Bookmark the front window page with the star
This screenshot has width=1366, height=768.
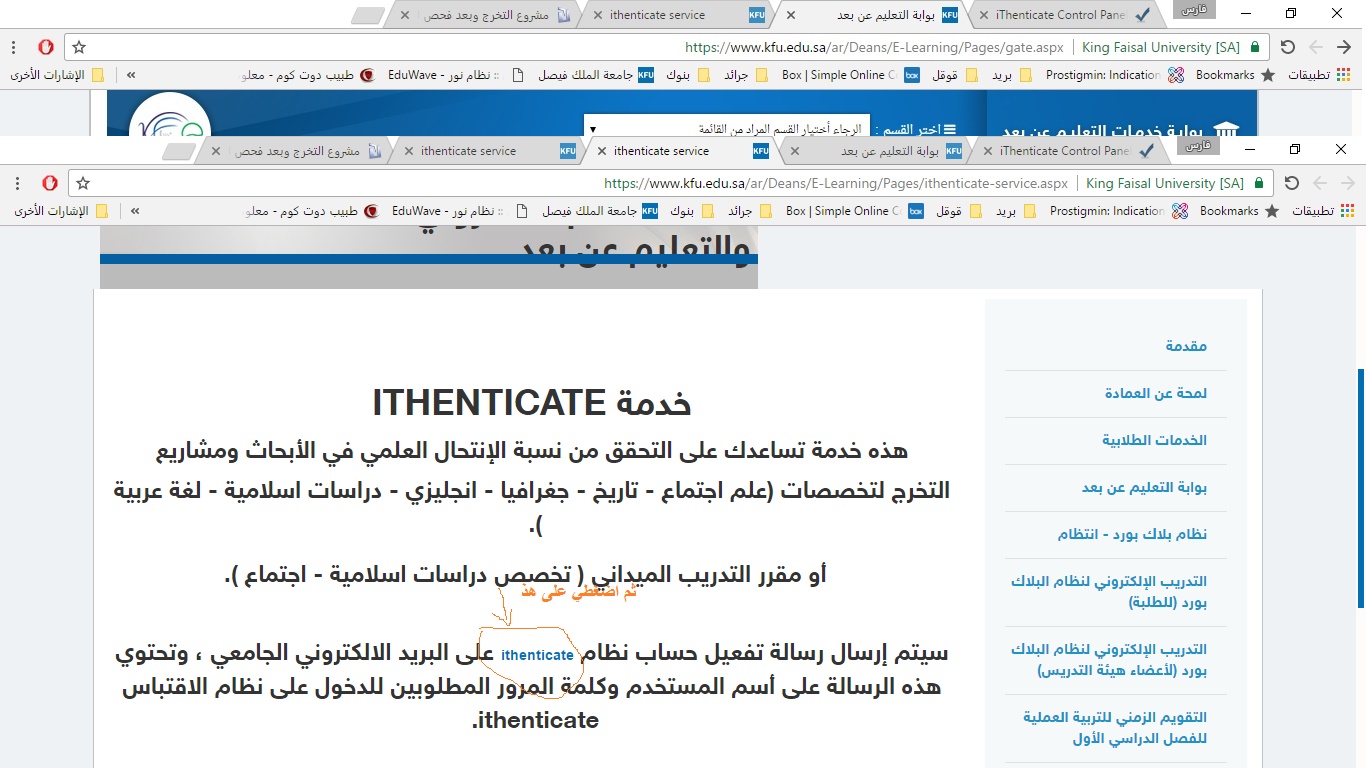(83, 183)
